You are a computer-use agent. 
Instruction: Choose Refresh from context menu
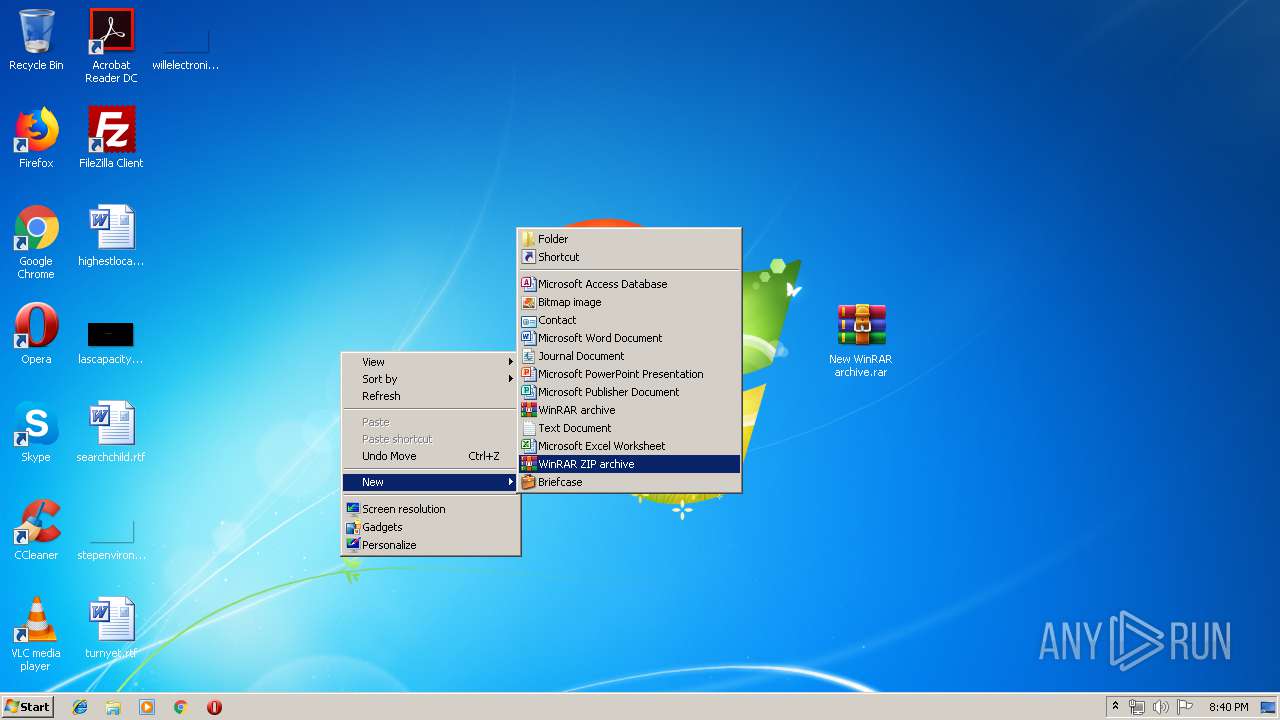[430, 396]
